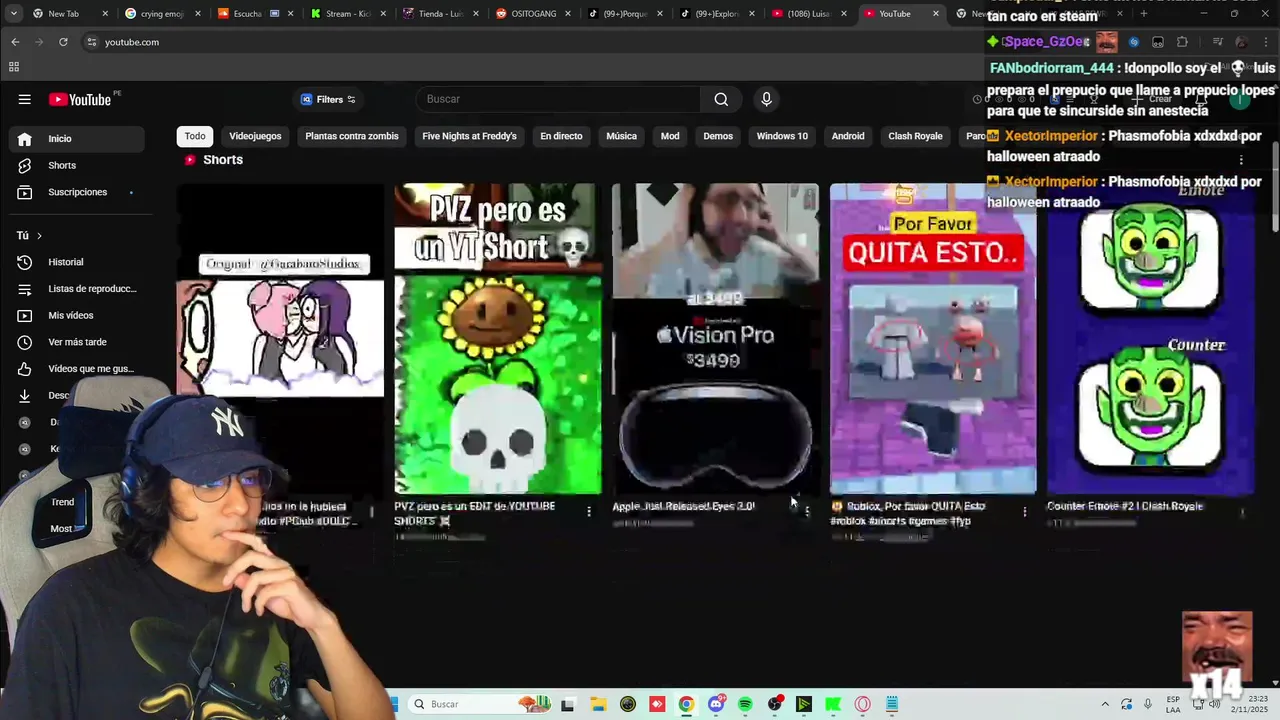Open Discord from the taskbar

[716, 704]
